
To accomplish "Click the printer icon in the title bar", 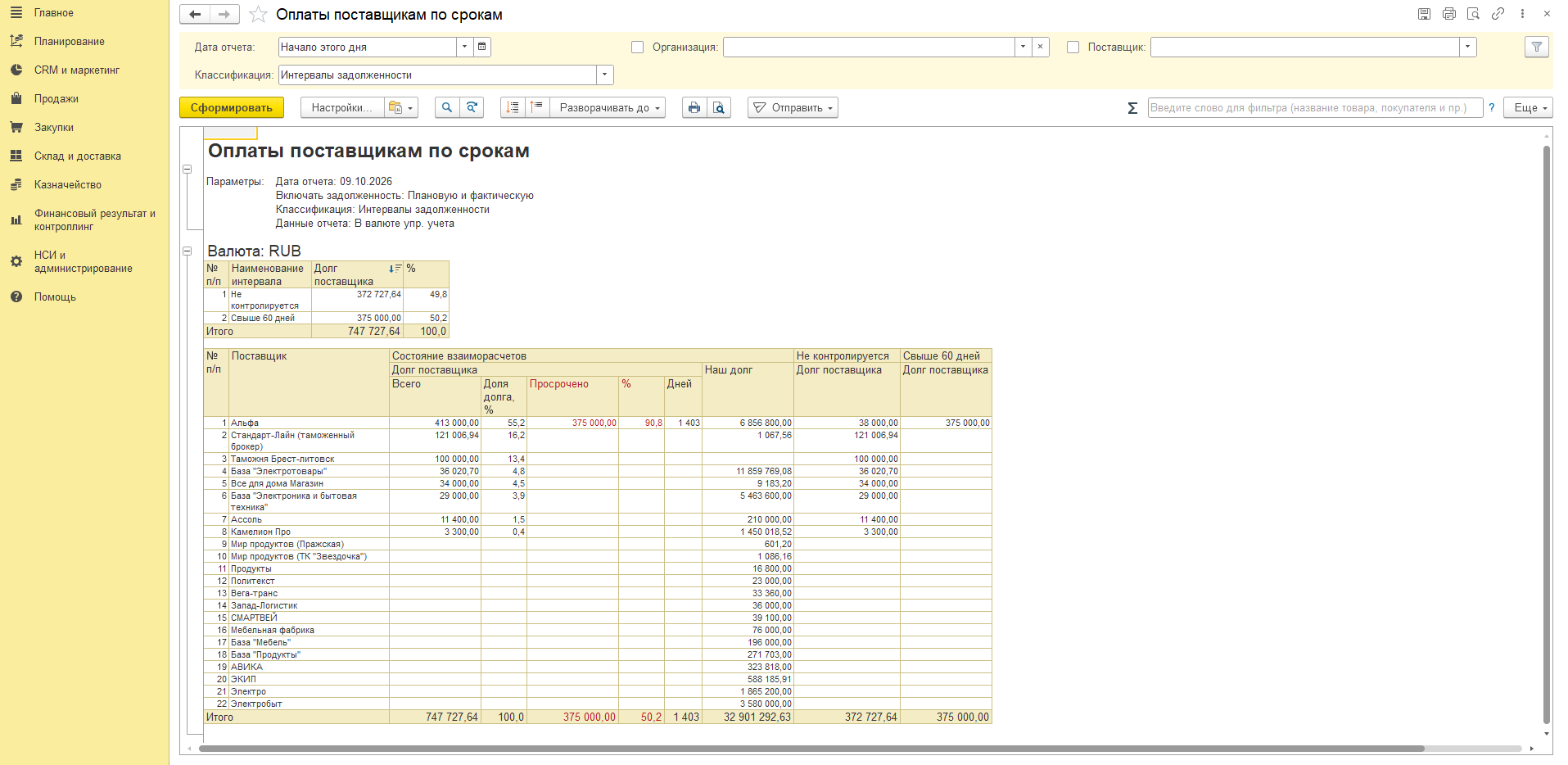I will click(x=1449, y=14).
